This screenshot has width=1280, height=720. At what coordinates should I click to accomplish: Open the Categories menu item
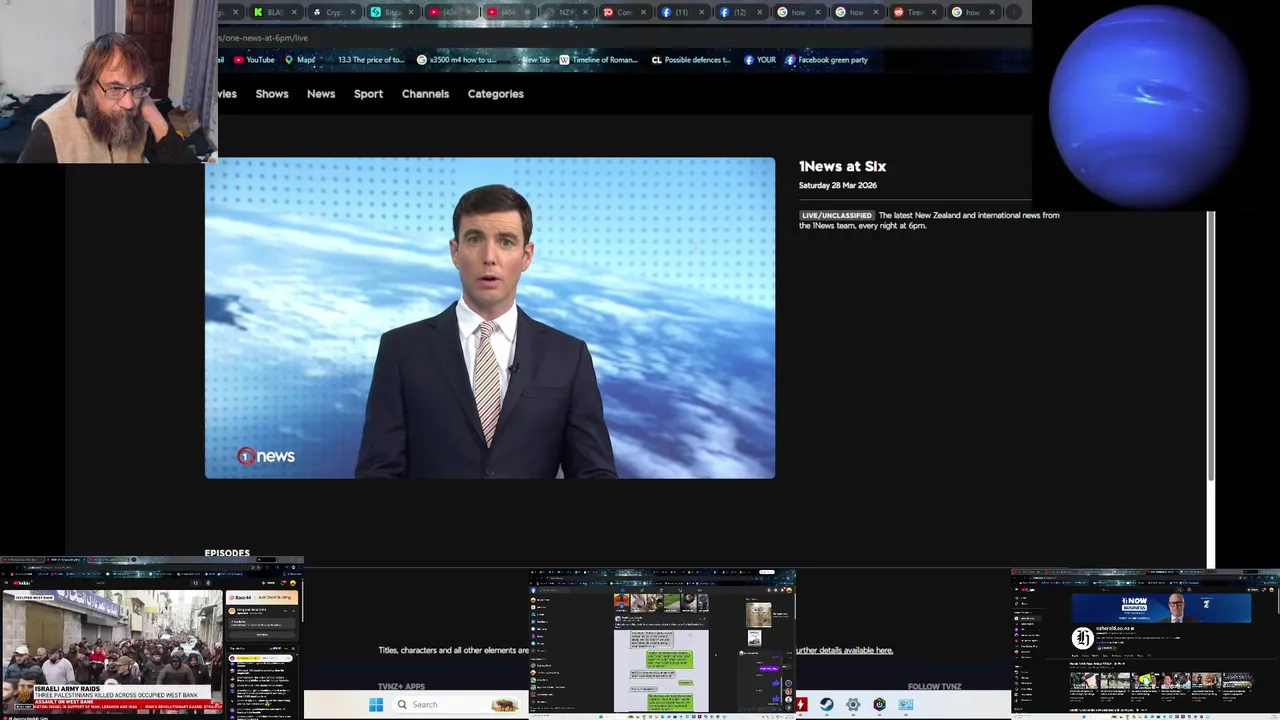[496, 94]
